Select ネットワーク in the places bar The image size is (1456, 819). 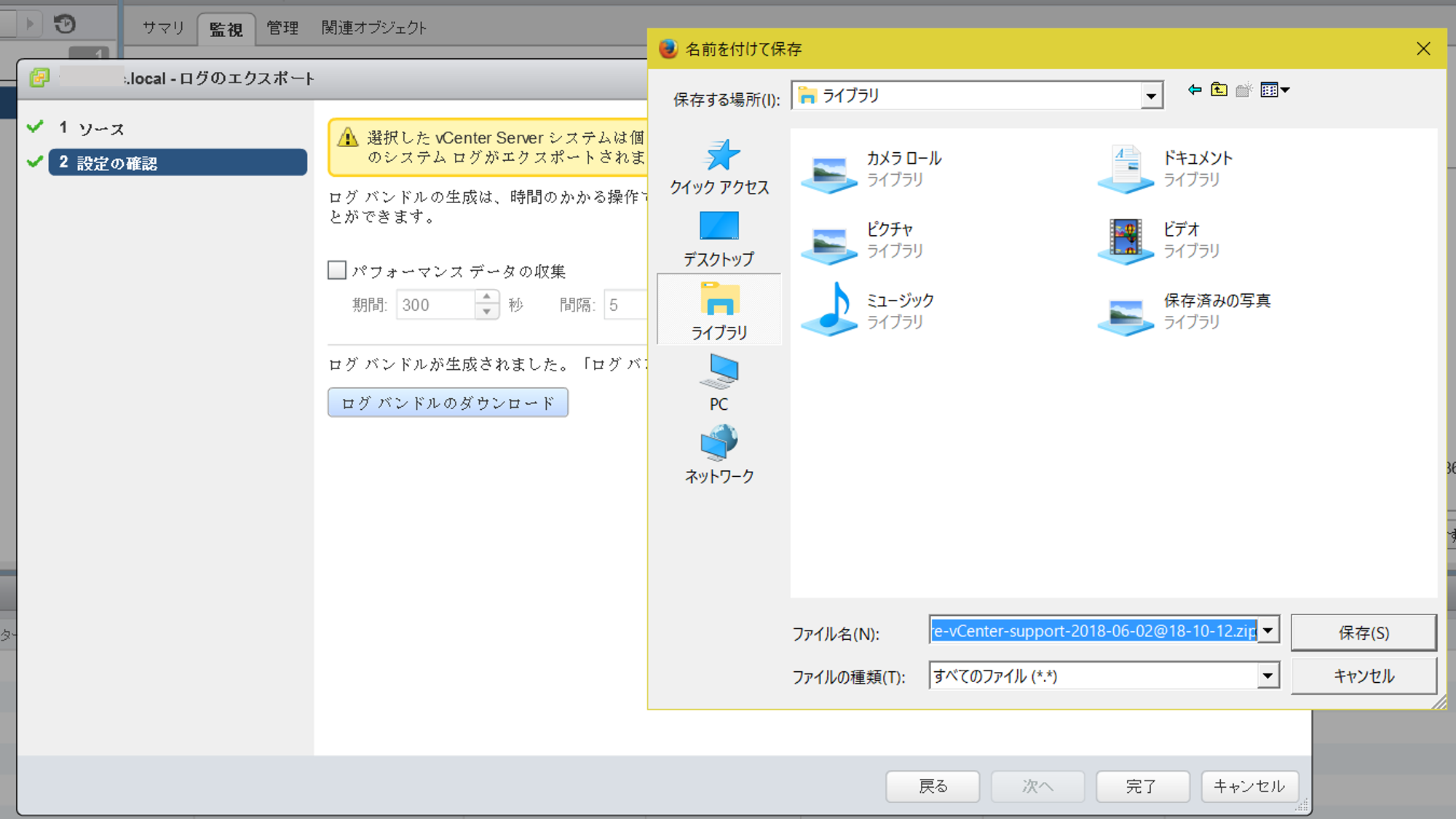pos(719,455)
